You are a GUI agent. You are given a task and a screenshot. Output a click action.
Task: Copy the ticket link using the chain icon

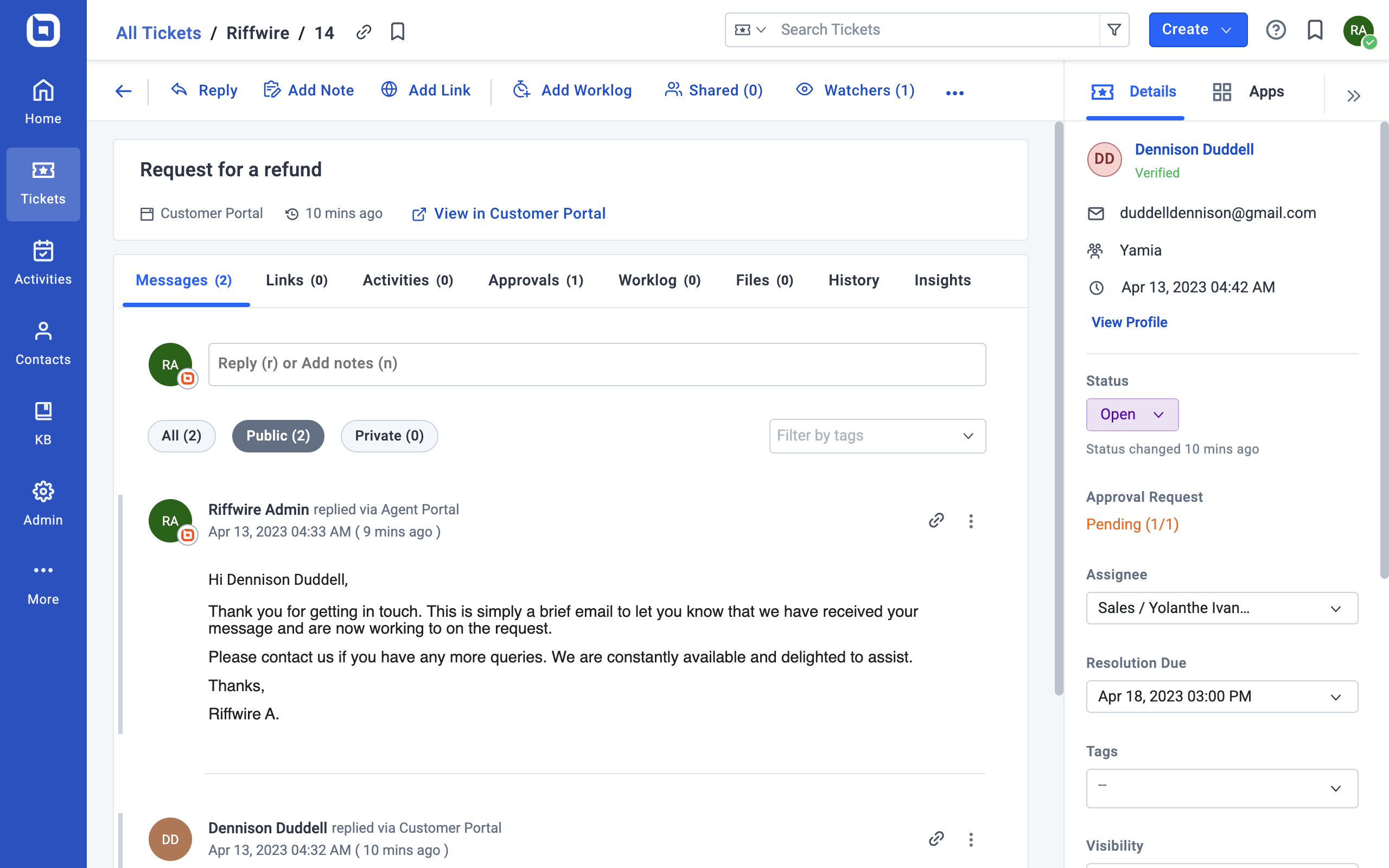coord(364,32)
